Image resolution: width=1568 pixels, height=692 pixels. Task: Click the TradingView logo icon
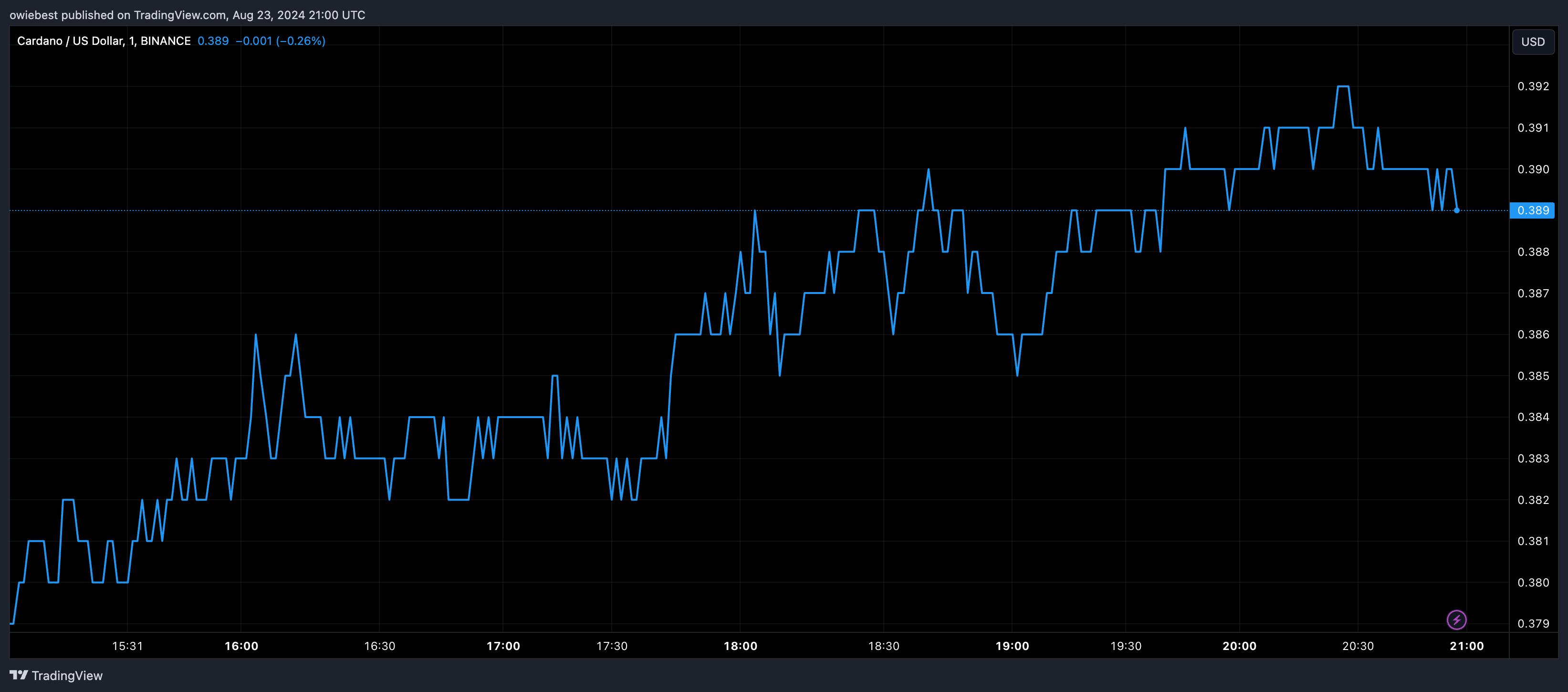pos(19,675)
